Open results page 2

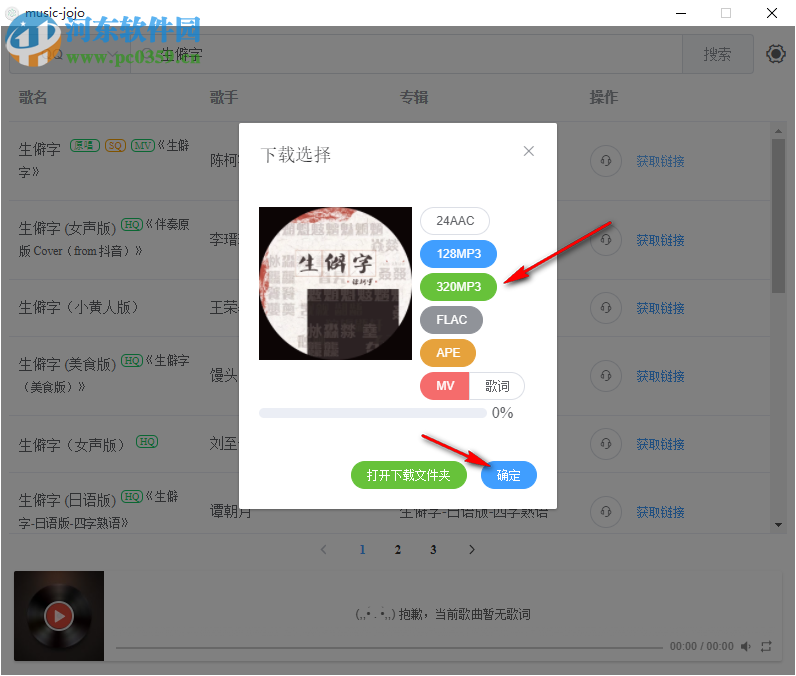coord(397,549)
